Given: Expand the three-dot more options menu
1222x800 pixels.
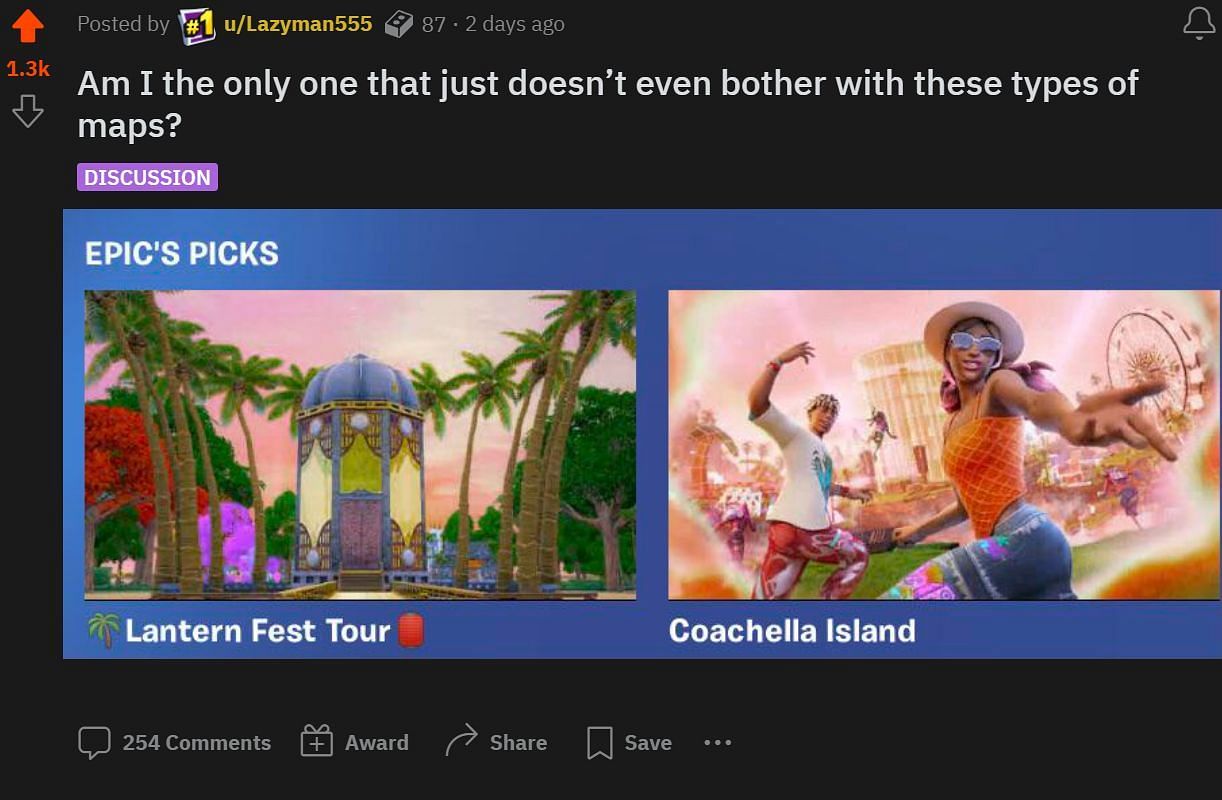Looking at the screenshot, I should (717, 742).
